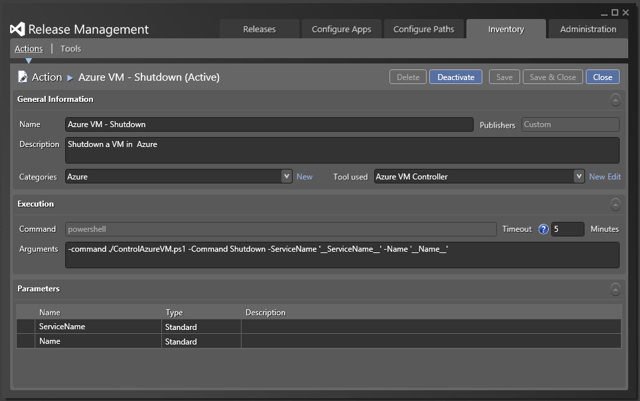Image resolution: width=640 pixels, height=401 pixels.
Task: Click the Delete button
Action: 408,77
